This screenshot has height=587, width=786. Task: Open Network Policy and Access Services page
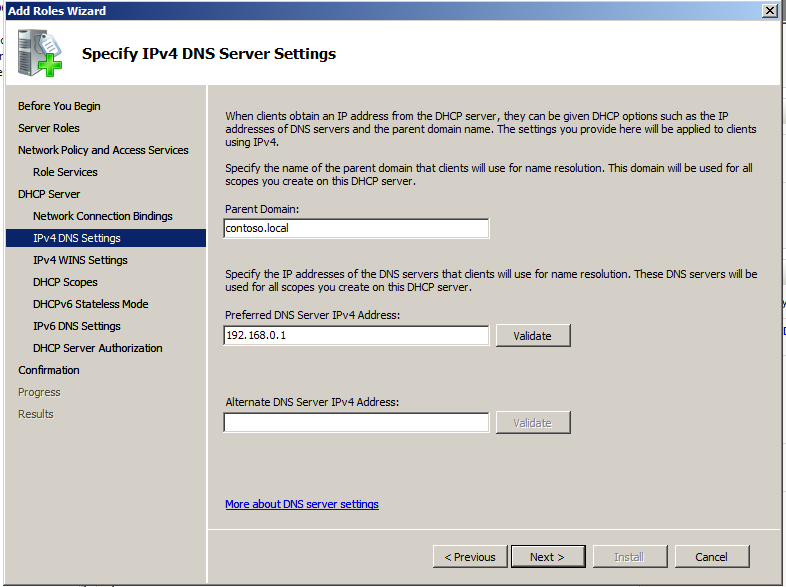103,150
